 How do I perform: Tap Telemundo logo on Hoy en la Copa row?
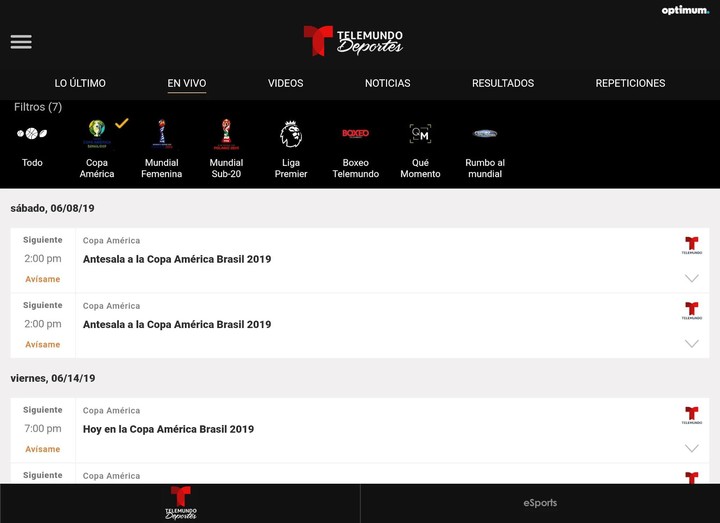click(x=692, y=415)
